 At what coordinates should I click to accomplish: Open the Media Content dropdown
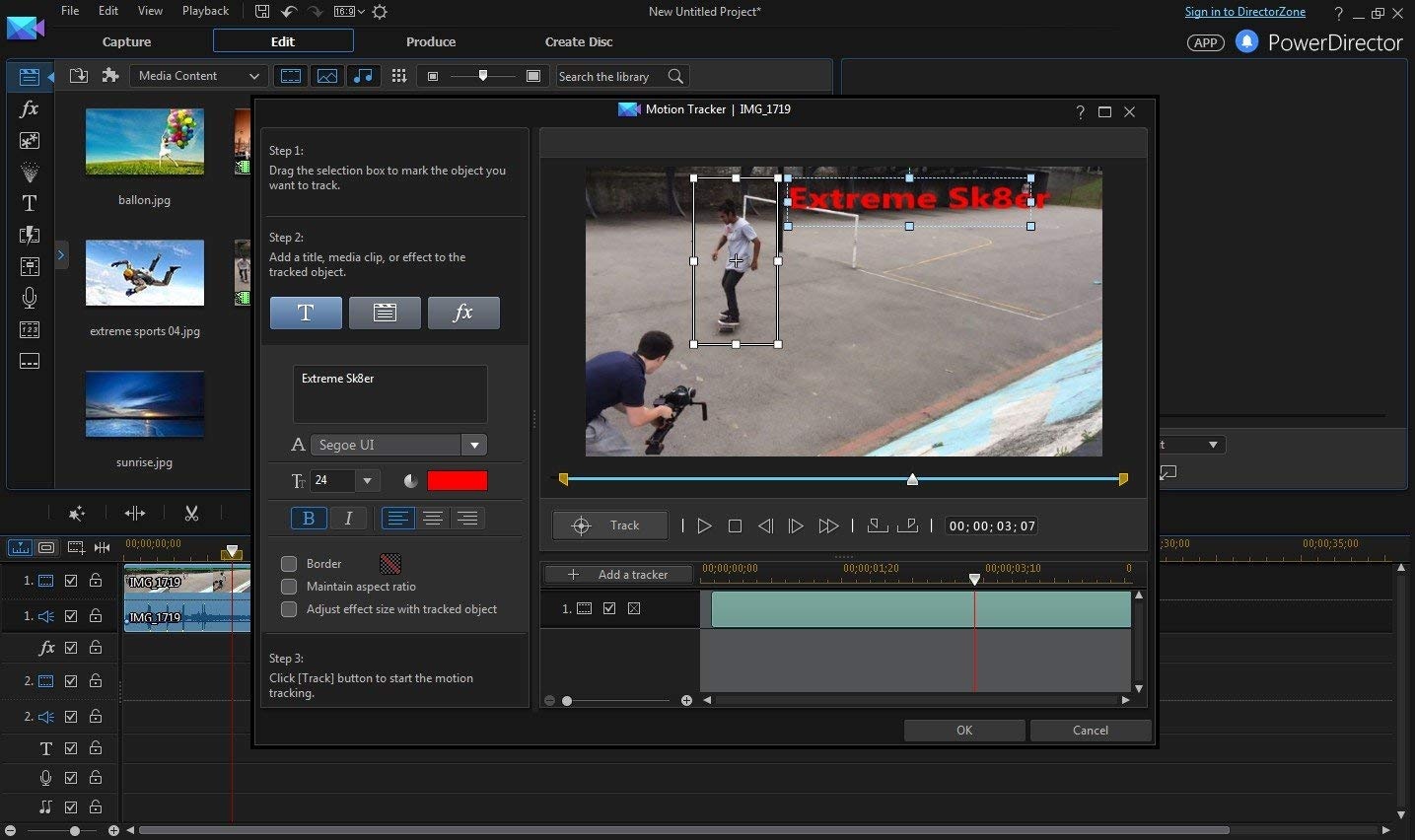coord(198,76)
